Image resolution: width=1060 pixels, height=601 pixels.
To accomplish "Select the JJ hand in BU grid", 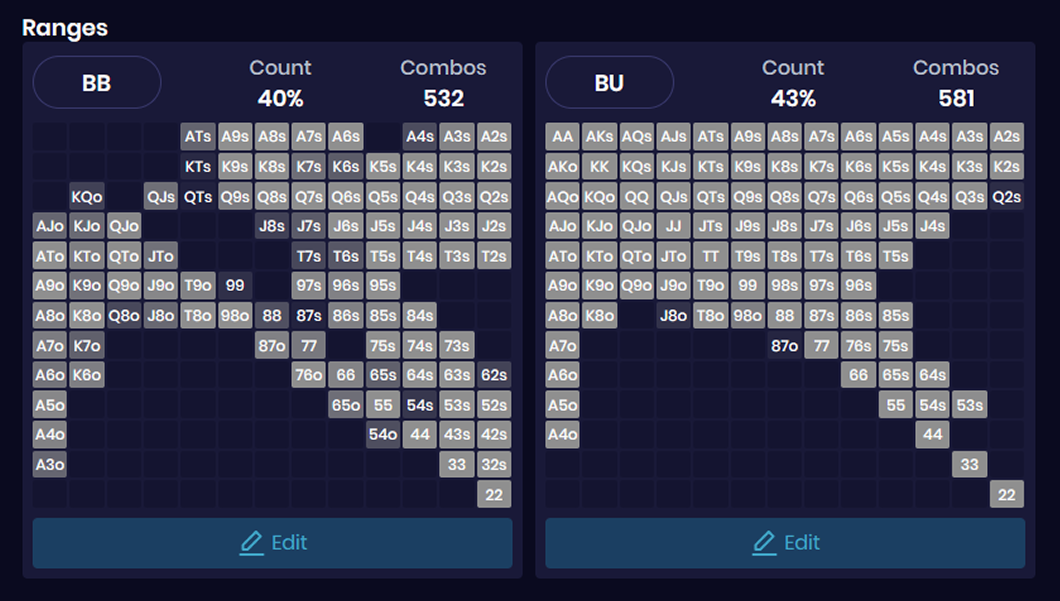I will point(674,226).
